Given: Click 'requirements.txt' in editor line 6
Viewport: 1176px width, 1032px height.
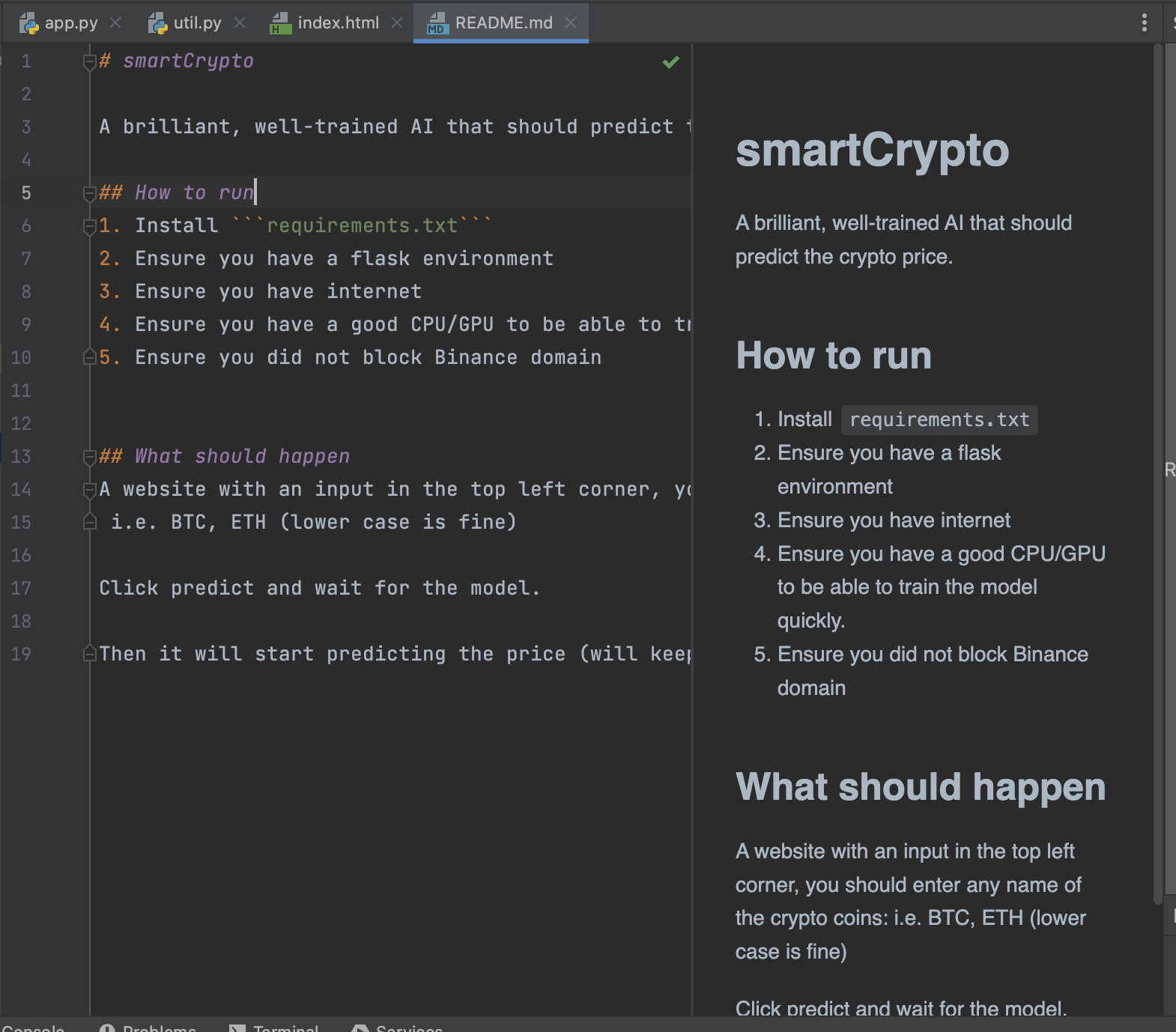Looking at the screenshot, I should tap(363, 226).
